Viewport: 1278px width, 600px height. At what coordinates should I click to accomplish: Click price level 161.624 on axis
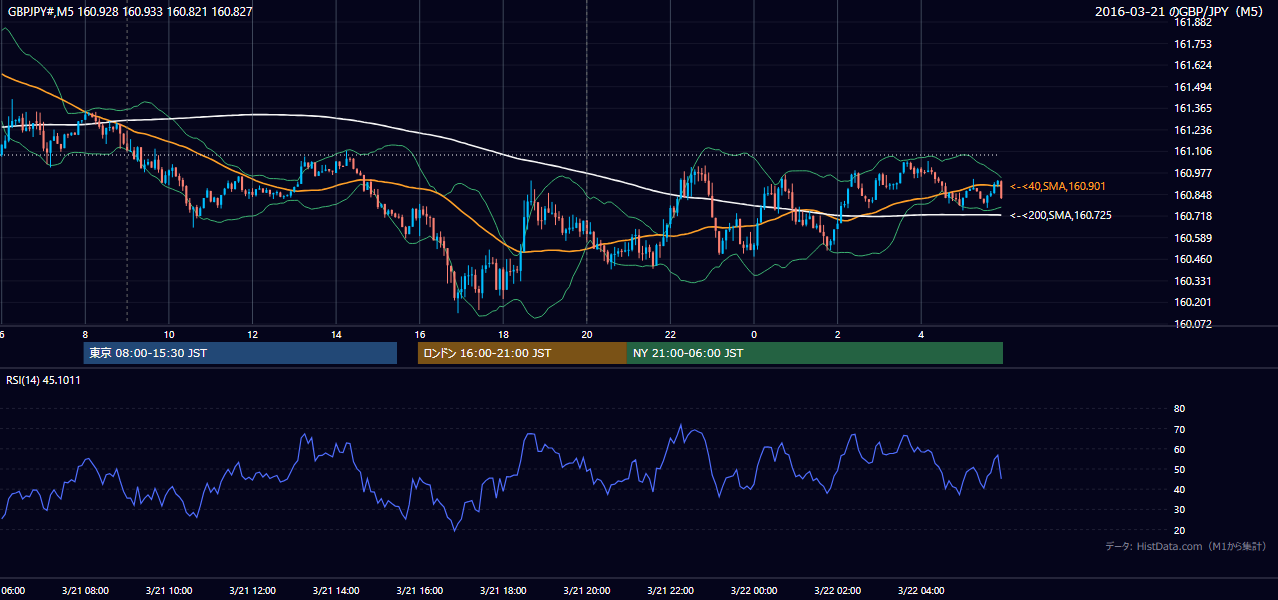coord(1193,65)
